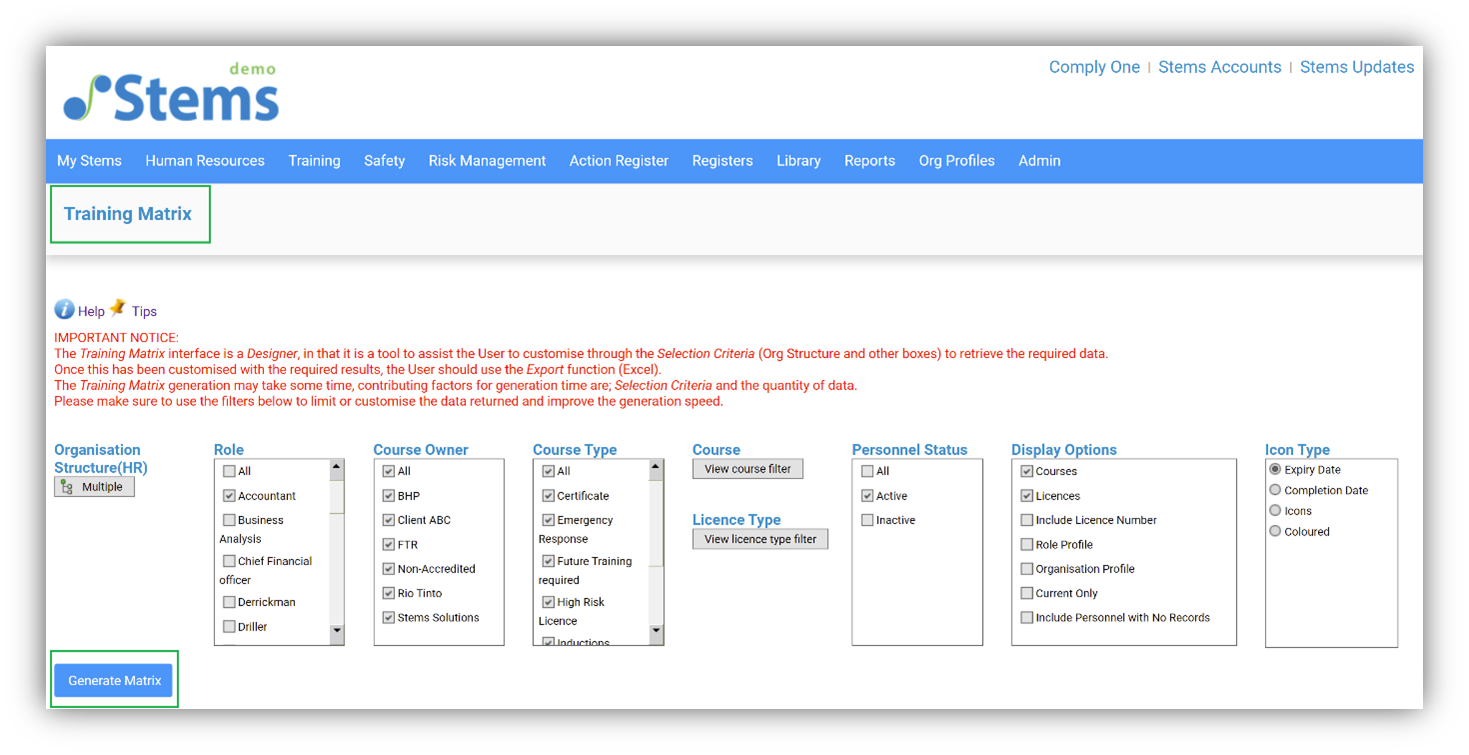
Task: Open the Reports menu
Action: (x=869, y=161)
